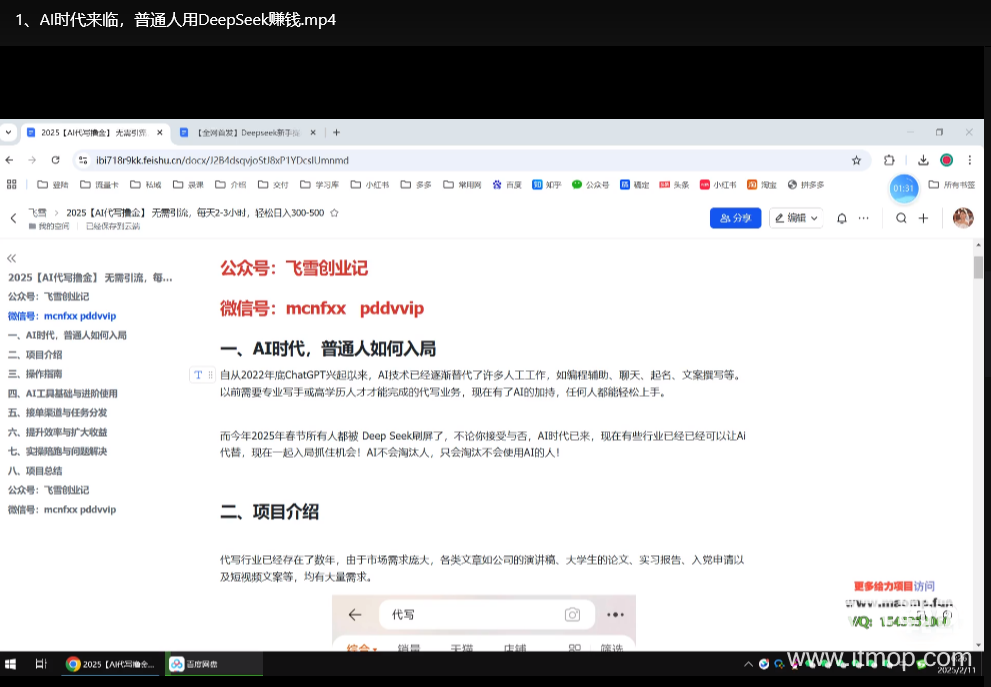Jump to outline item 六、提升效率与扩大收益
The height and width of the screenshot is (687, 991).
click(x=58, y=432)
